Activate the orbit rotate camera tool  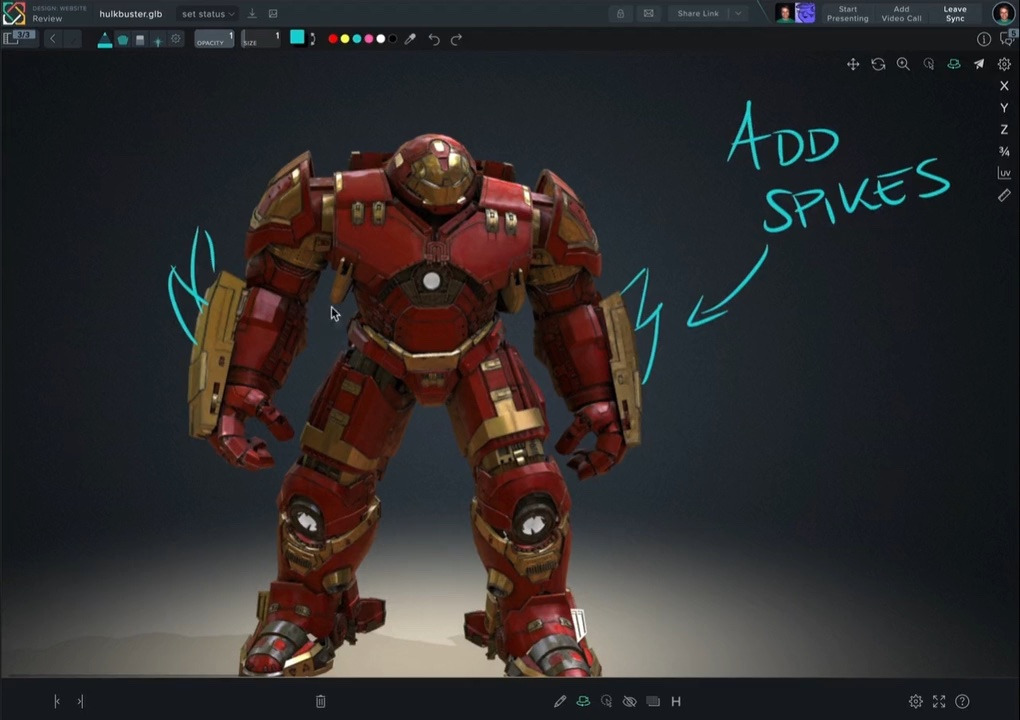878,64
